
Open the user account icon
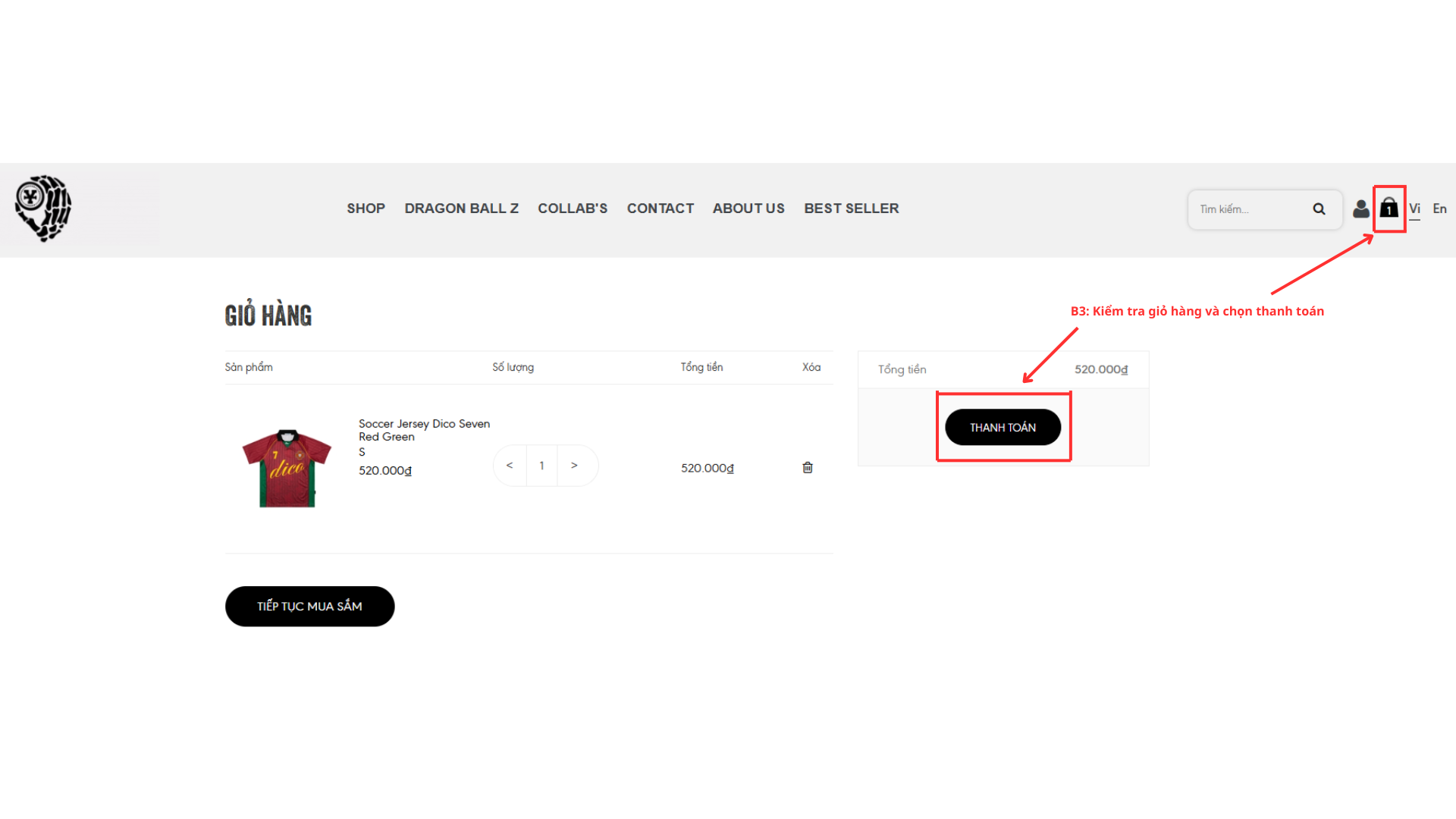click(x=1361, y=209)
